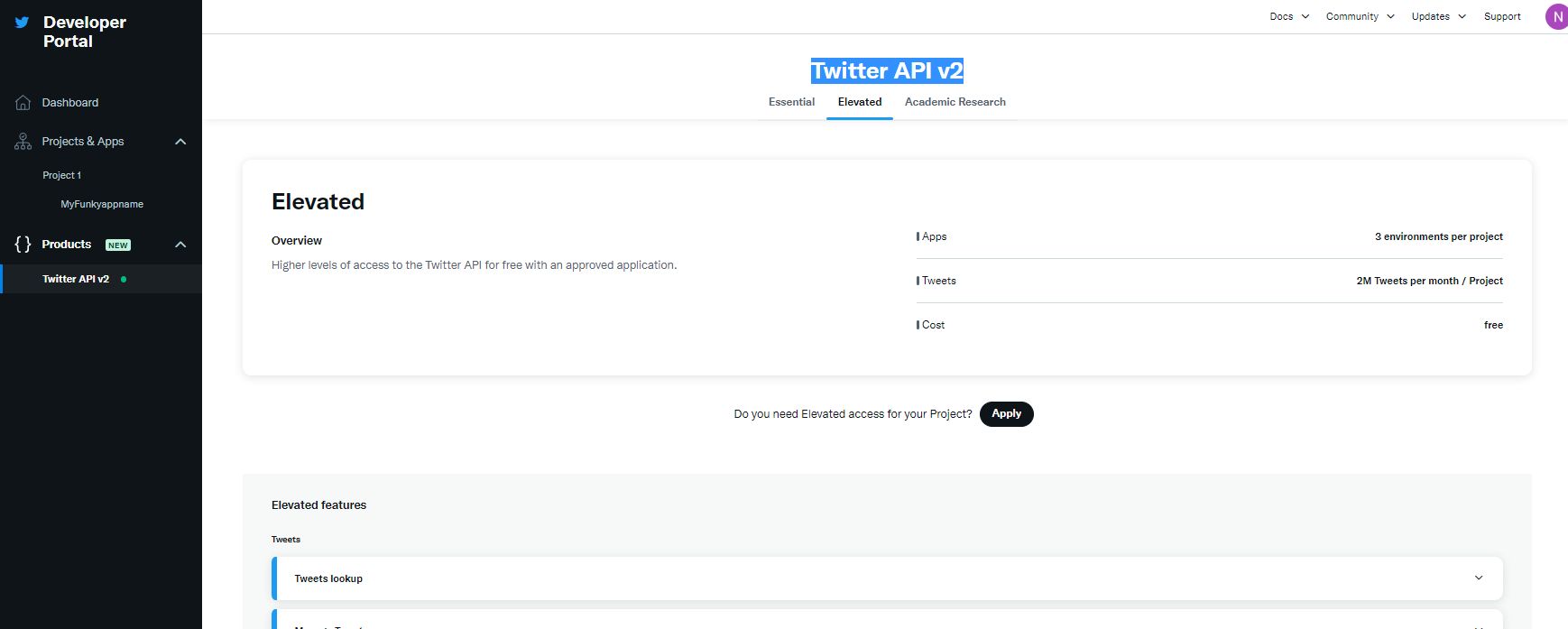Select MyFunkyappname app in sidebar
Image resolution: width=1568 pixels, height=629 pixels.
coord(102,205)
